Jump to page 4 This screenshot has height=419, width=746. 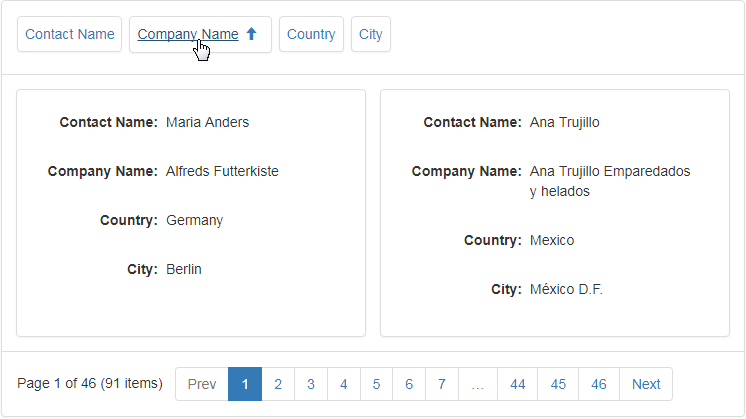tap(344, 384)
